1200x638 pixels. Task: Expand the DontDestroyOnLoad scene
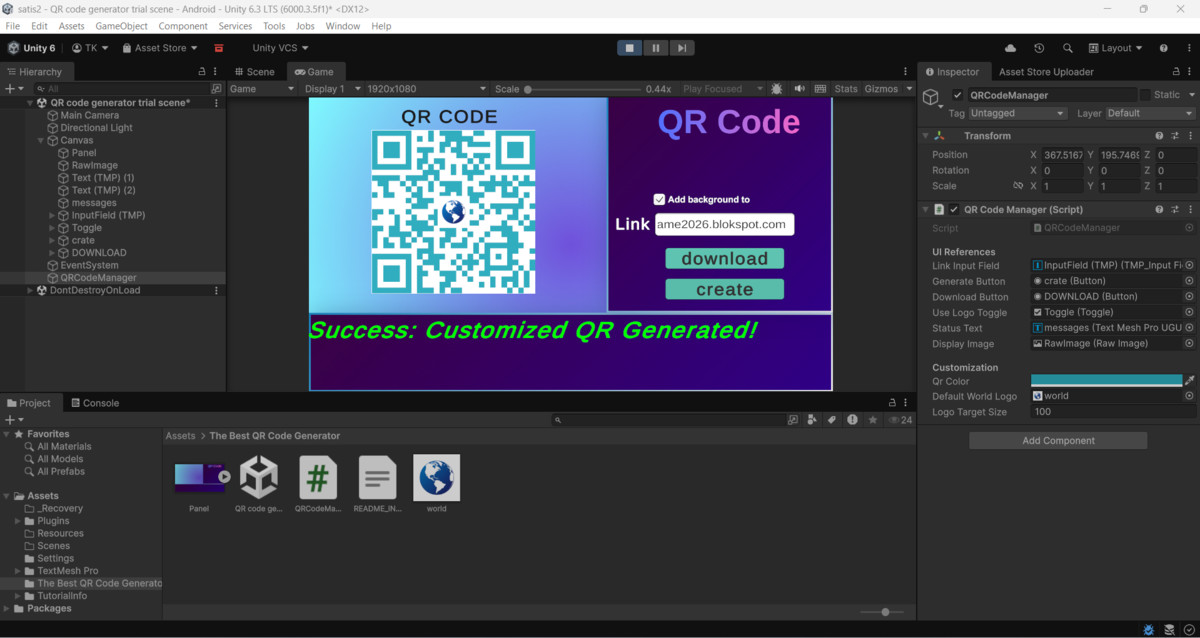click(x=30, y=290)
